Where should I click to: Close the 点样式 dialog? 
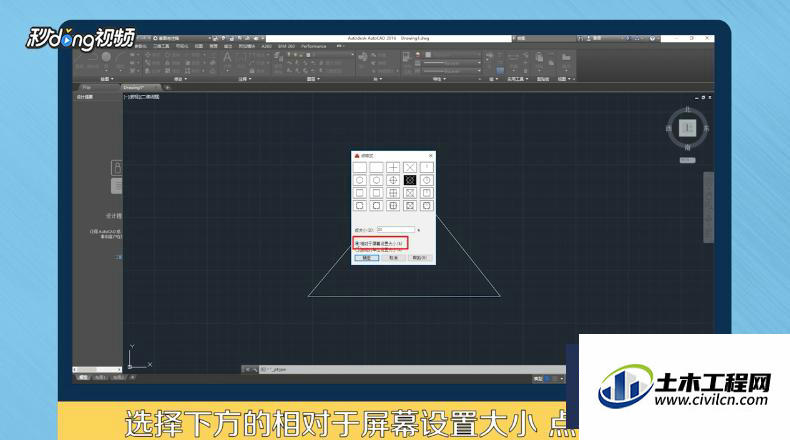(430, 156)
